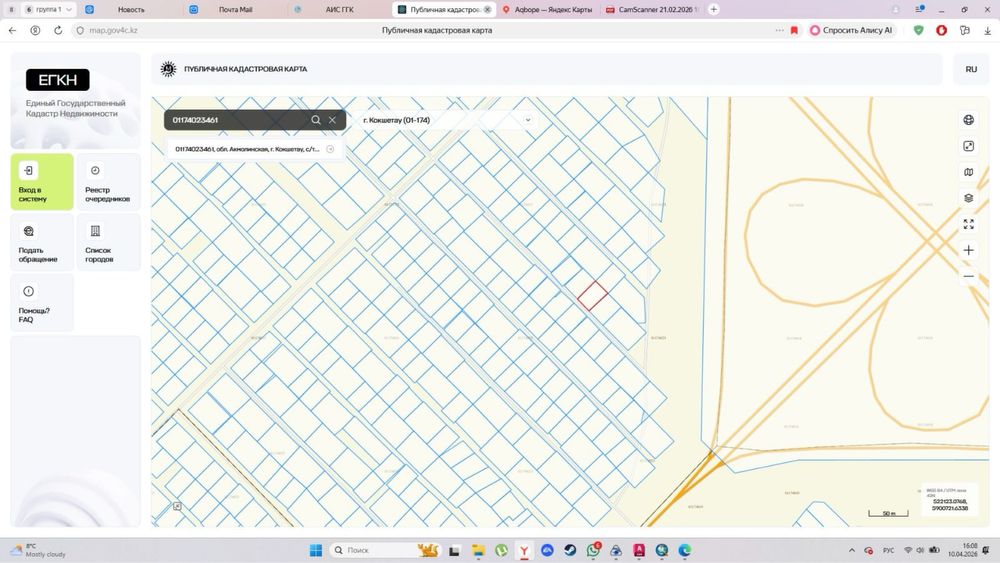Viewport: 1000px width, 563px height.
Task: Click the expand-arrow square icon on map toolbar
Action: pos(968,146)
